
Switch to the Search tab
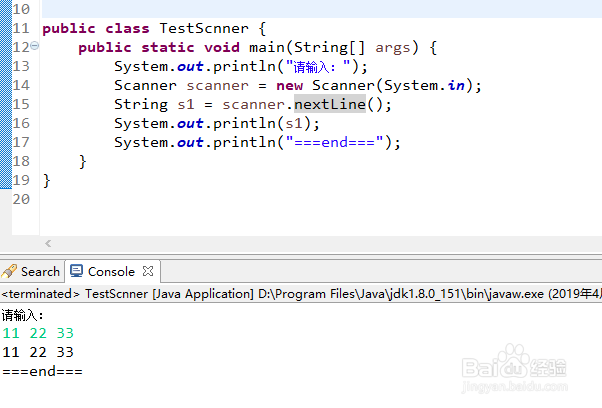coord(31,271)
